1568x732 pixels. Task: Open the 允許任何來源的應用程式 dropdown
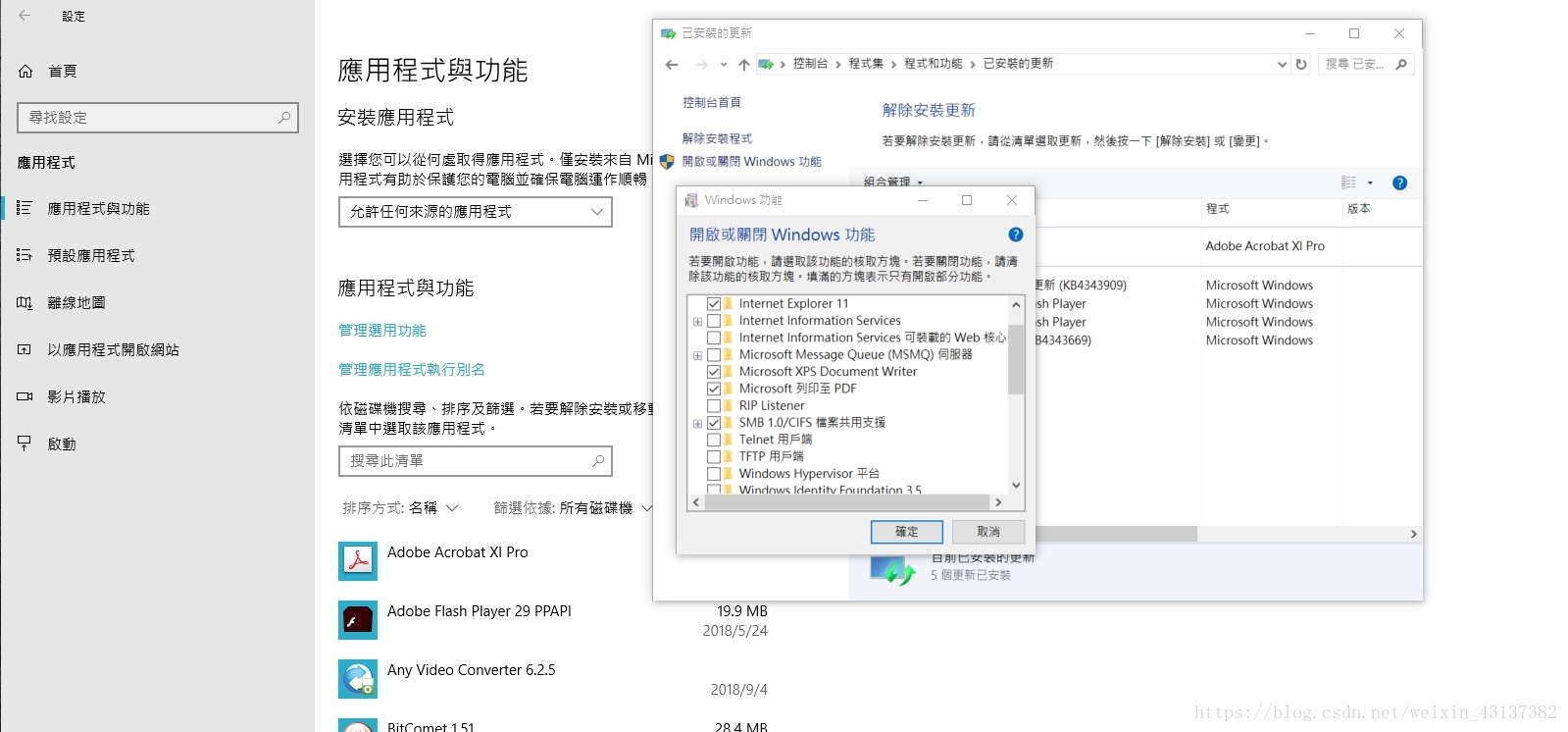tap(476, 212)
